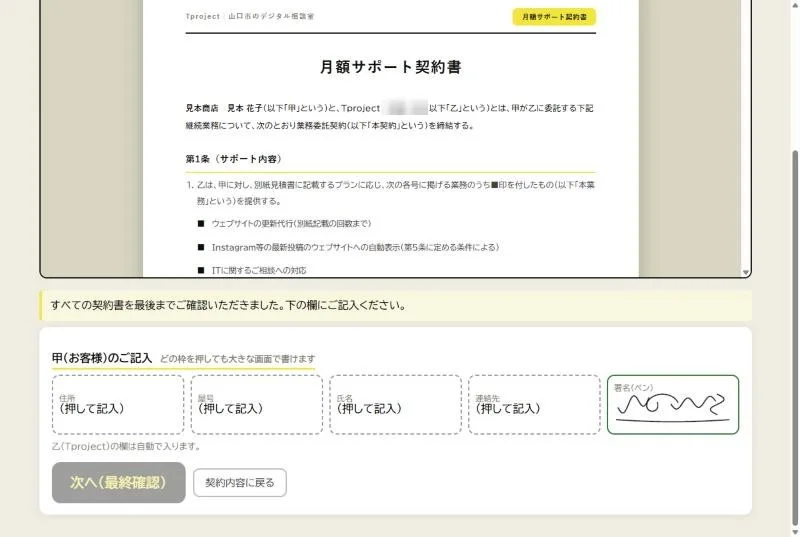Click the Tproject header text in the document
Viewport: 800px width, 537px height.
[x=249, y=16]
